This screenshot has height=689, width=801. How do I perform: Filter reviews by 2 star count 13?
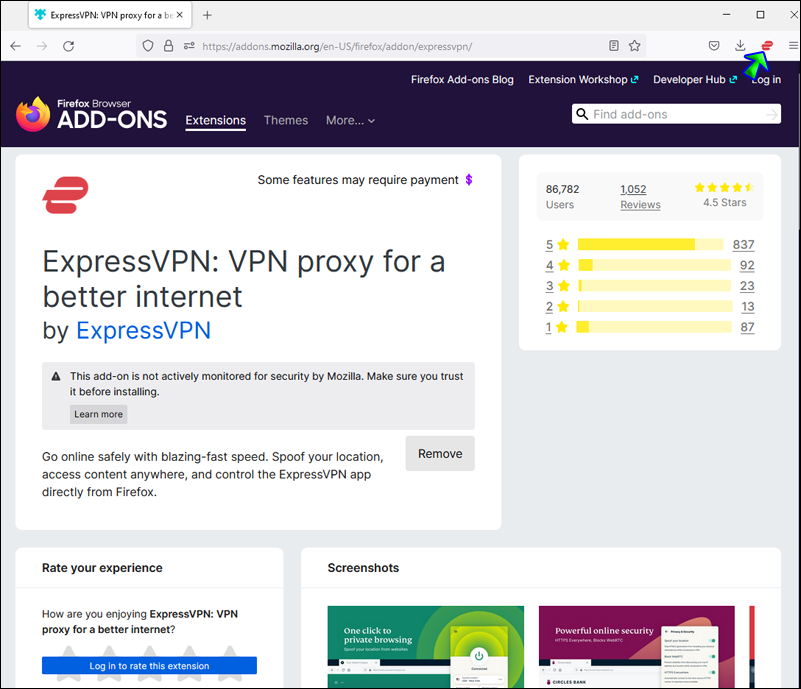point(747,306)
